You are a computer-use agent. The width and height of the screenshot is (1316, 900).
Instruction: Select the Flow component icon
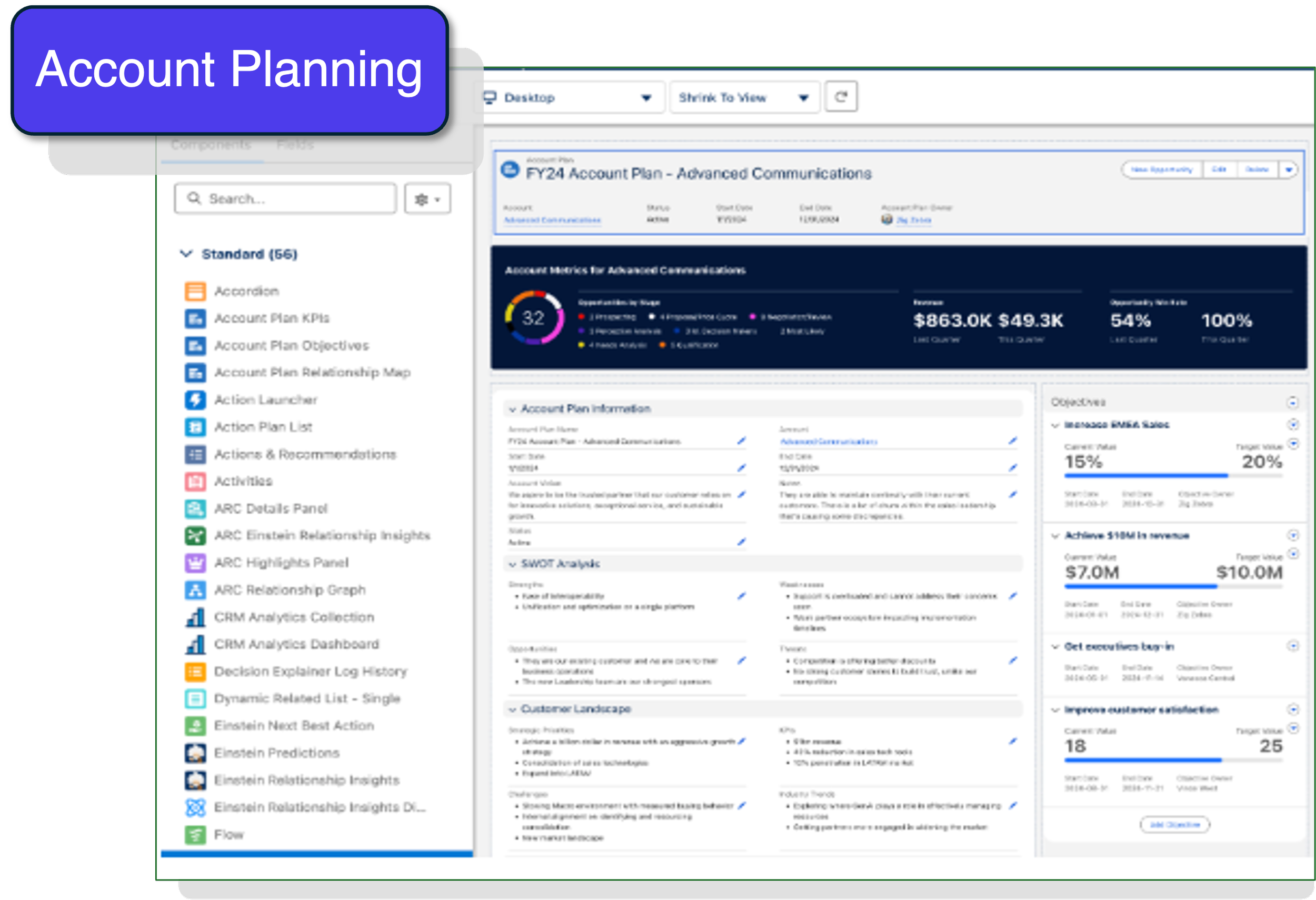point(195,835)
